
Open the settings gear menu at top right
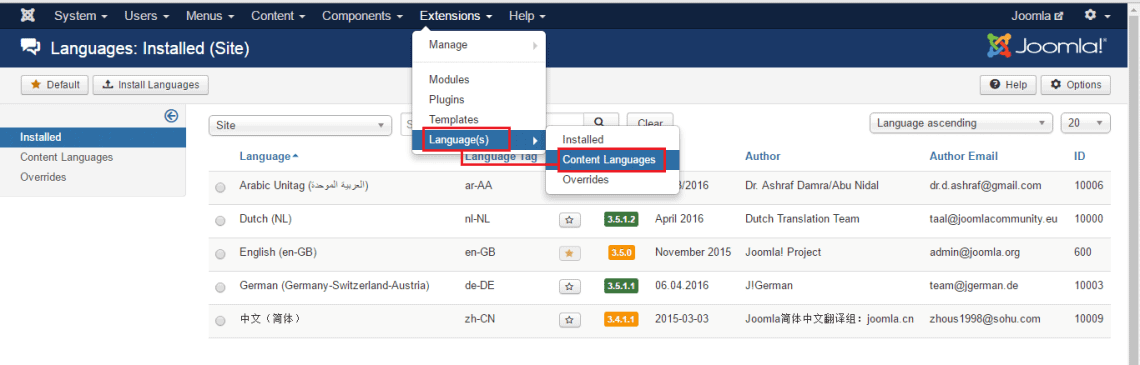click(1097, 15)
